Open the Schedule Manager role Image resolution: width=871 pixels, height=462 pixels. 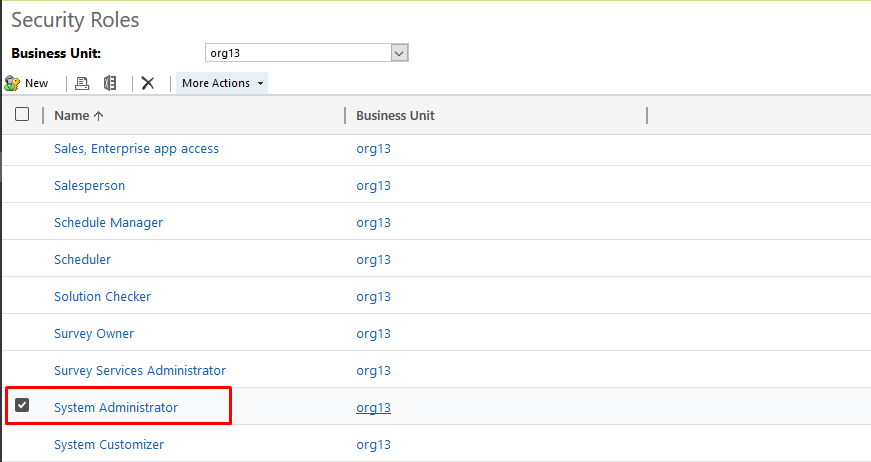click(108, 223)
